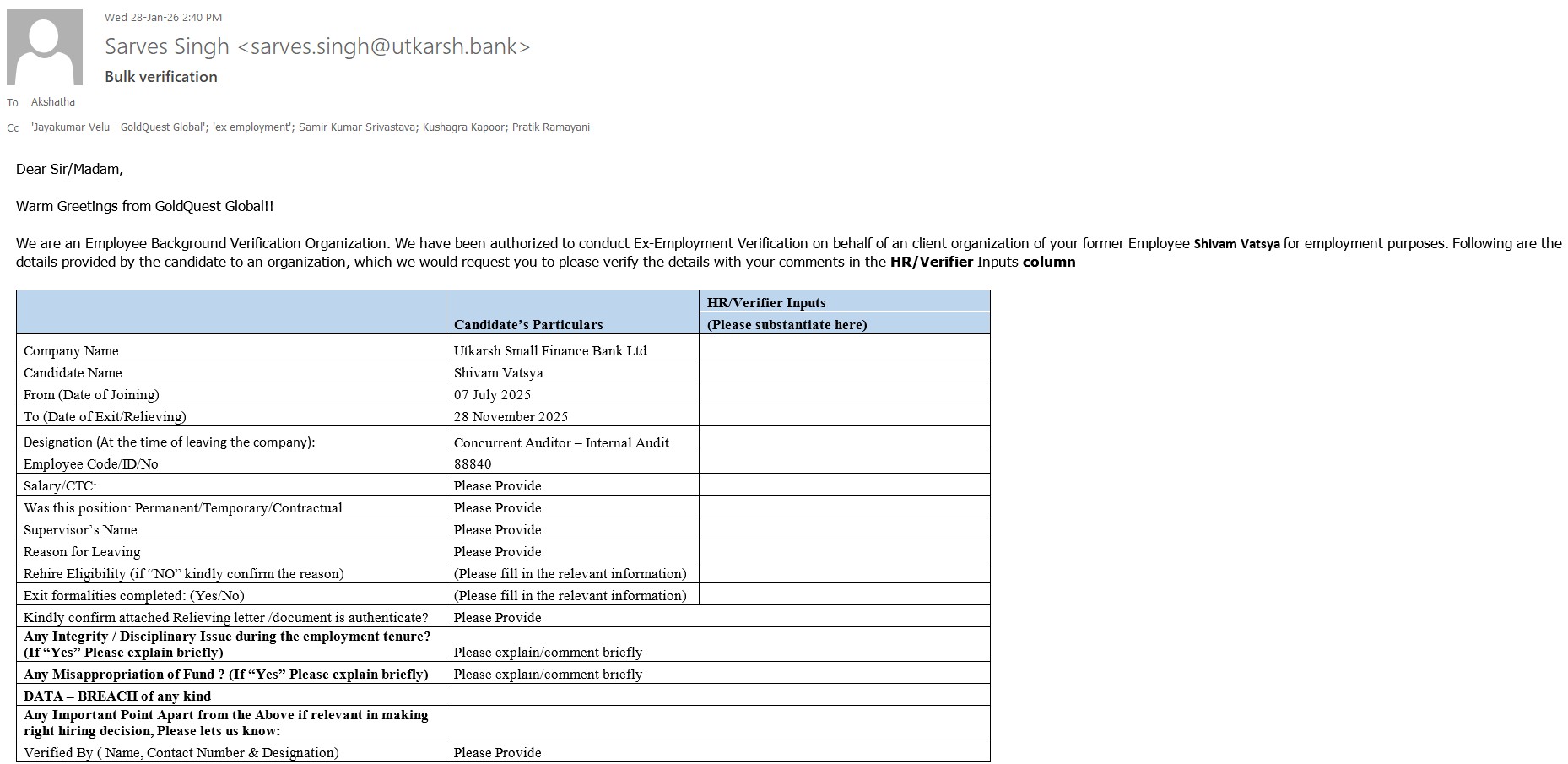Click Supervisor's Name 'Please Provide' cell

click(x=497, y=530)
